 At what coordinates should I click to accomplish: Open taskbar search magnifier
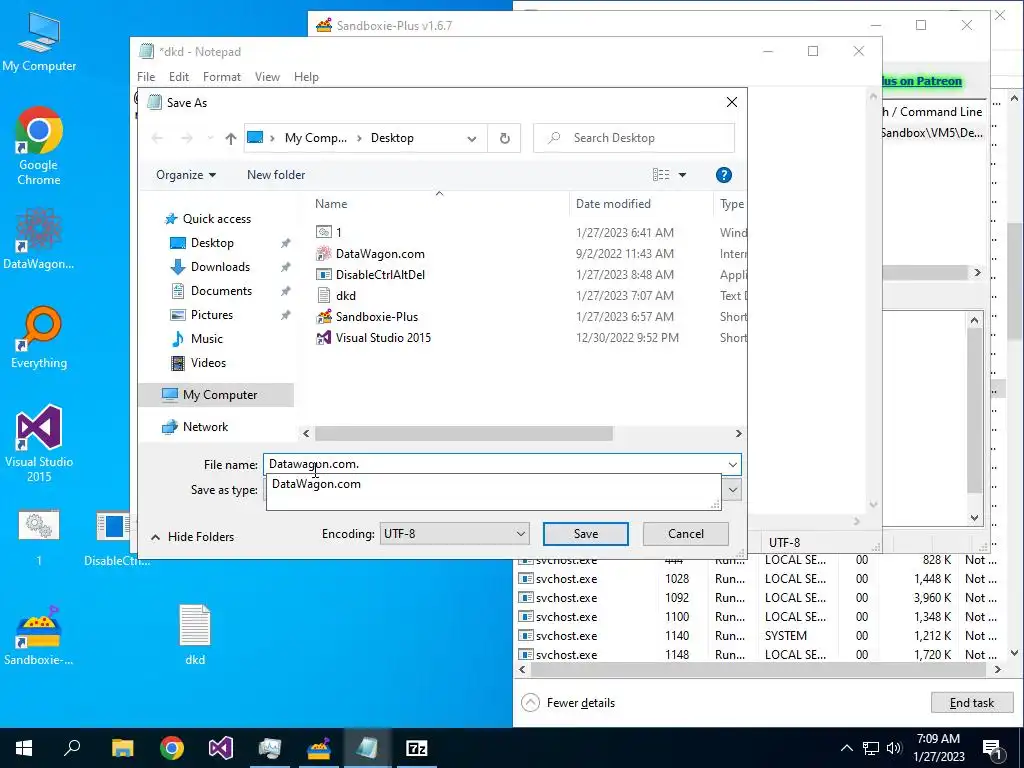(x=72, y=748)
